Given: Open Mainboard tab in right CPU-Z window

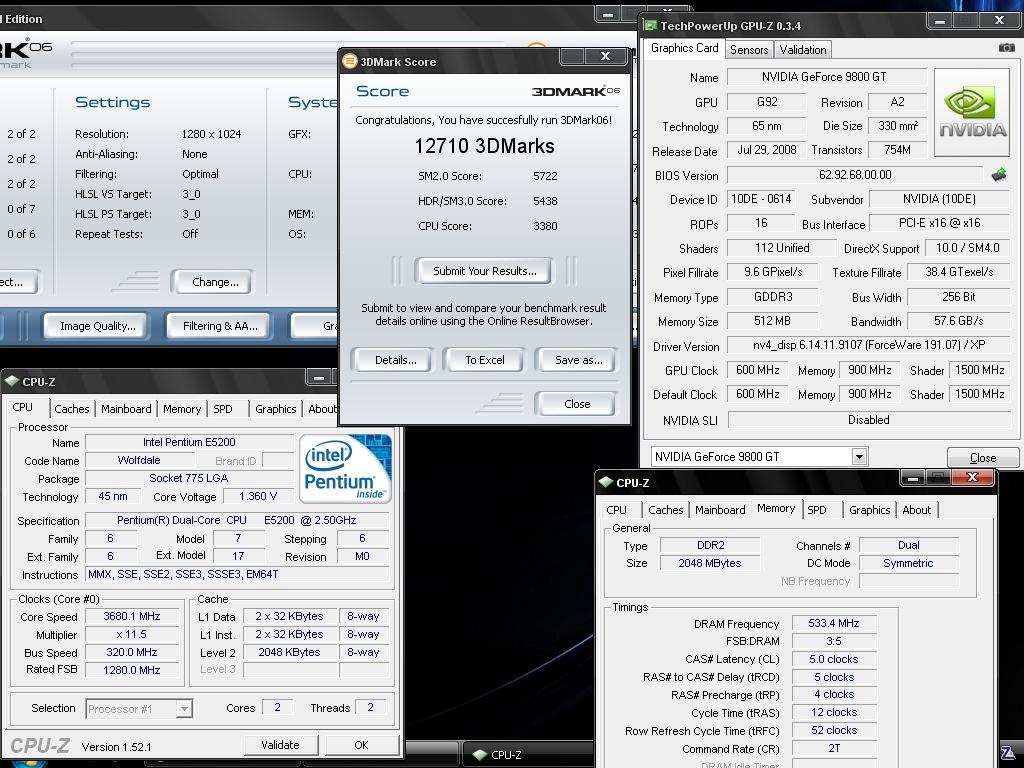Looking at the screenshot, I should (720, 510).
